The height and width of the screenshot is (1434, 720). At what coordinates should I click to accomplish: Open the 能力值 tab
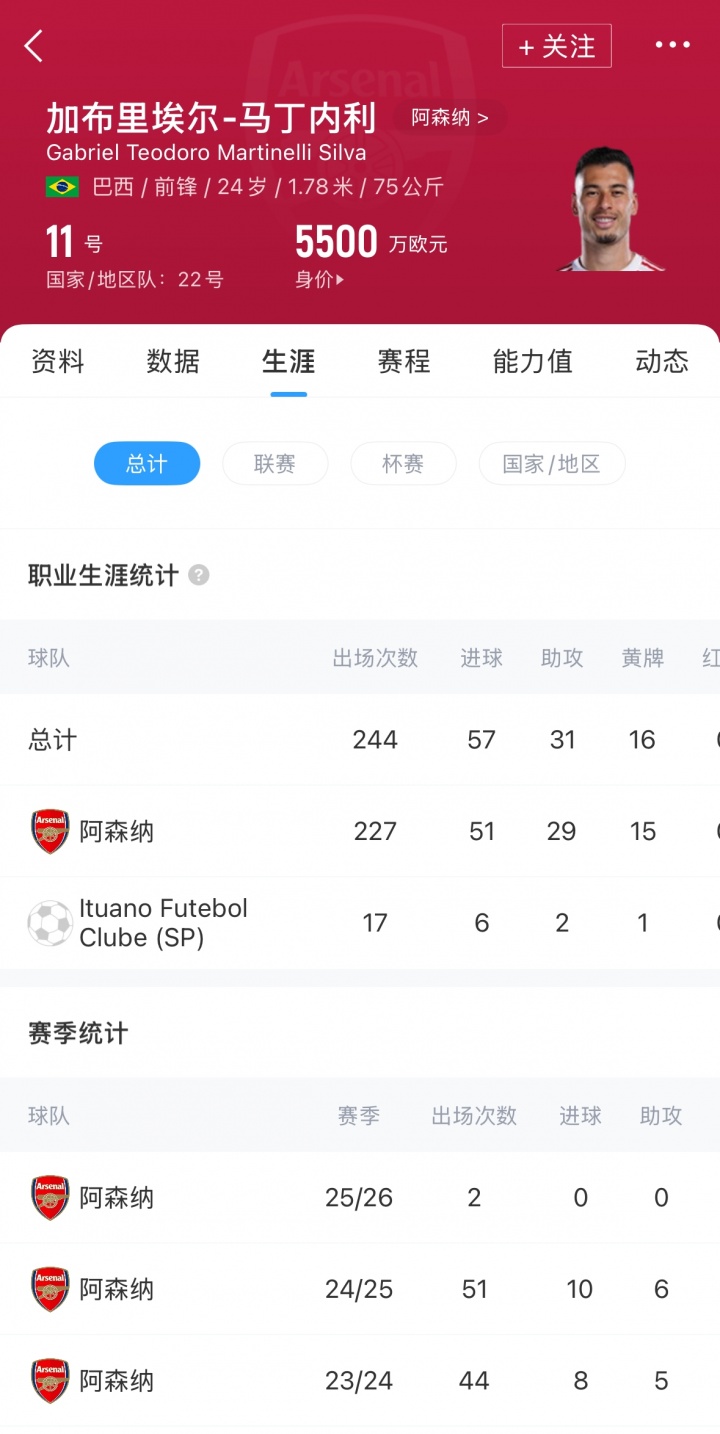point(532,361)
